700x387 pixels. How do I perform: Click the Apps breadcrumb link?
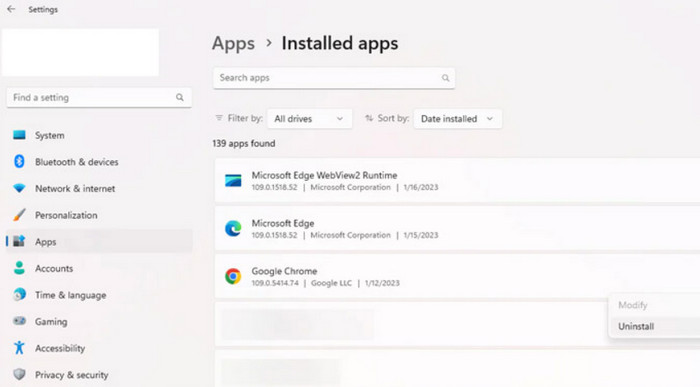(x=233, y=43)
